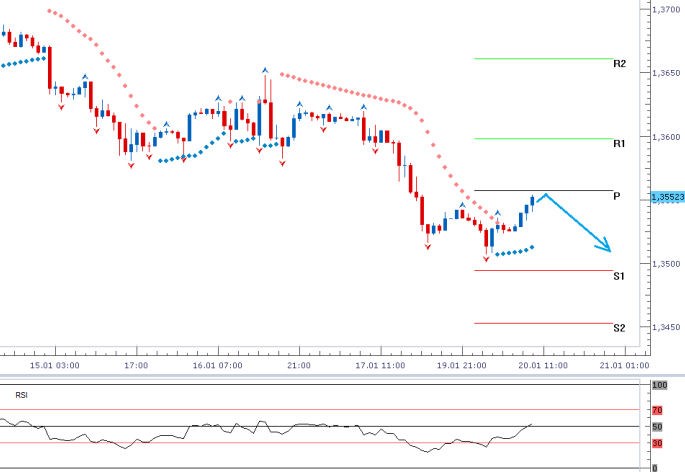Click the RSI 100 scale value
Viewport: 685px width, 472px height.
click(660, 385)
